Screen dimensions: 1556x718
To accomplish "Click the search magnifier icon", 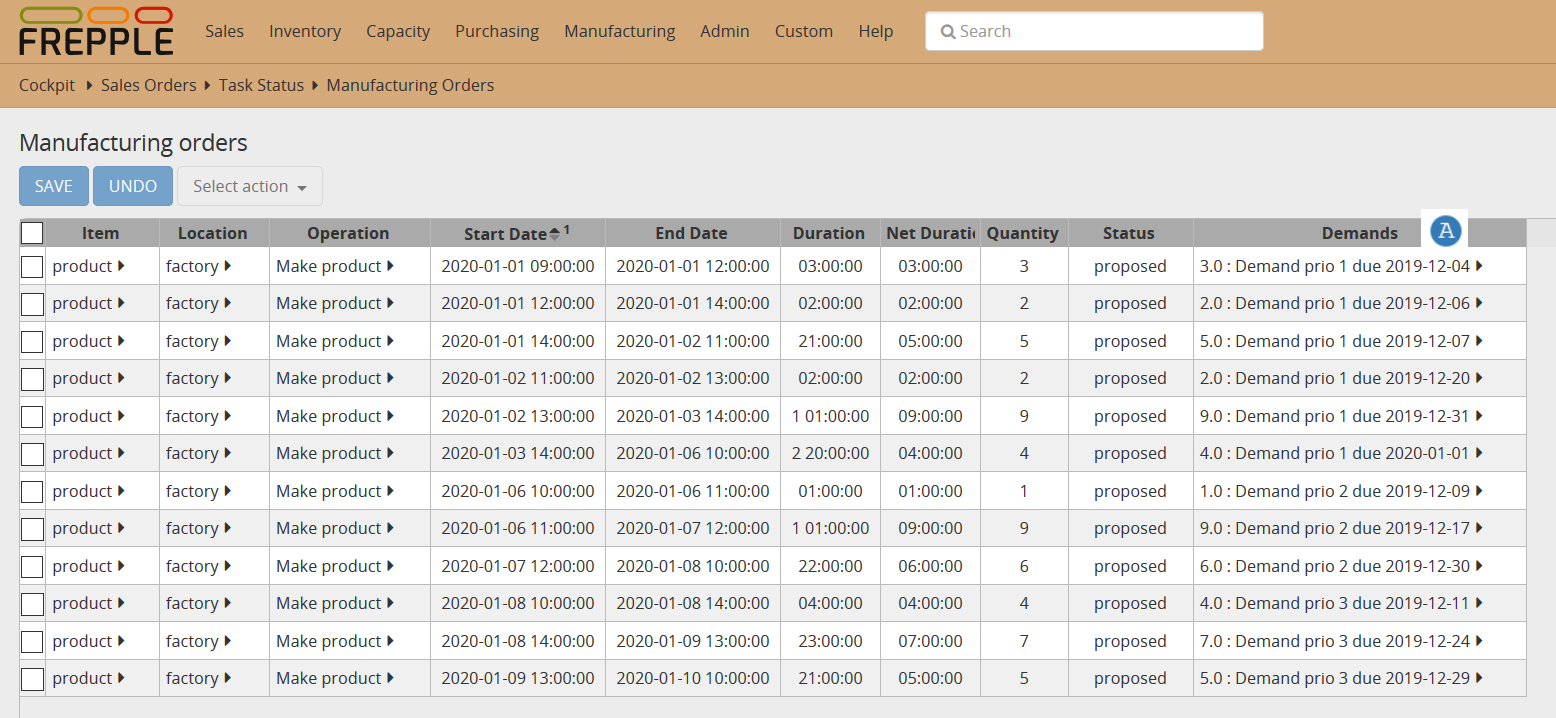I will [948, 31].
